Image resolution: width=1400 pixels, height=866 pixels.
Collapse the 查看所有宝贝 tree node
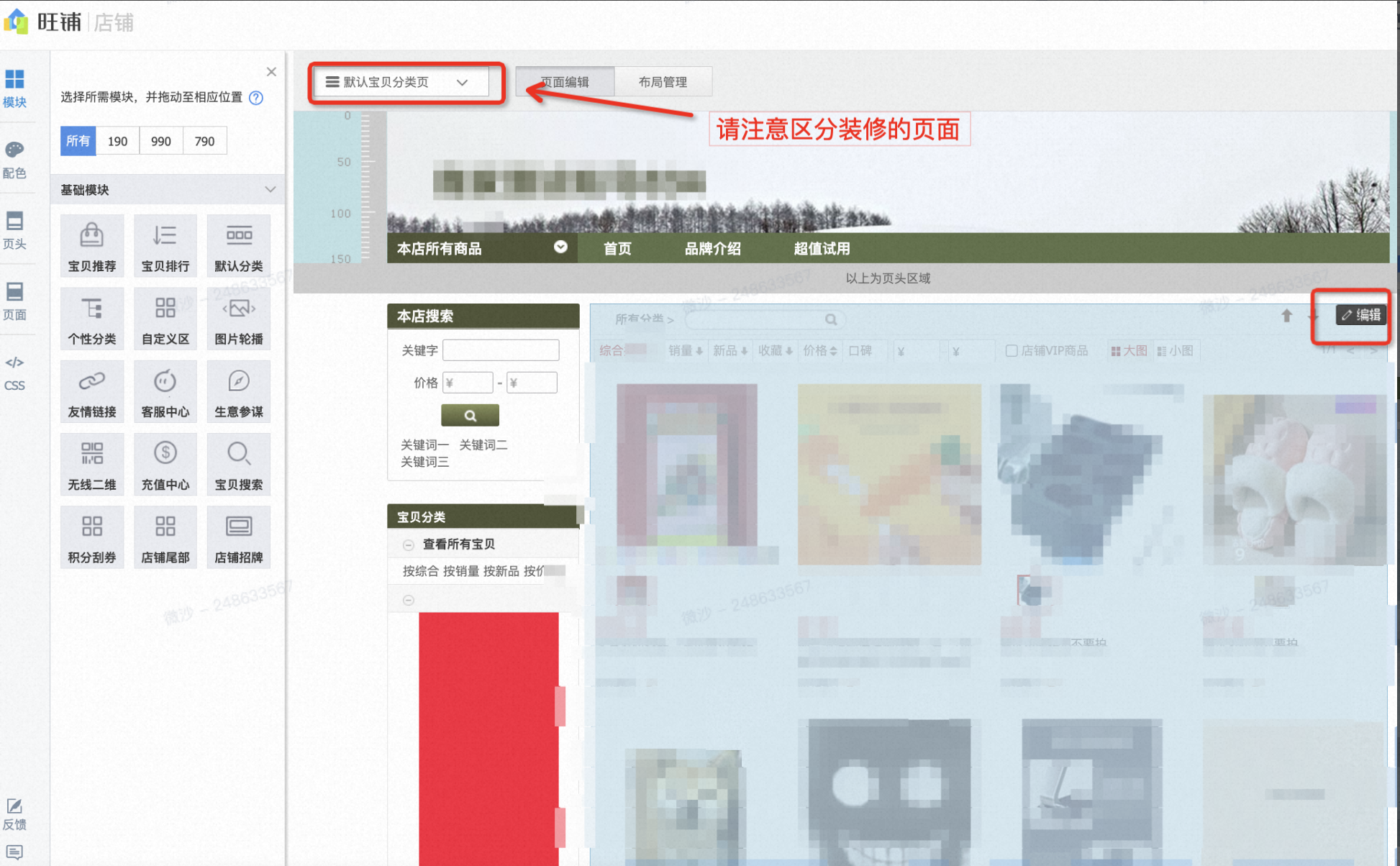(x=409, y=544)
